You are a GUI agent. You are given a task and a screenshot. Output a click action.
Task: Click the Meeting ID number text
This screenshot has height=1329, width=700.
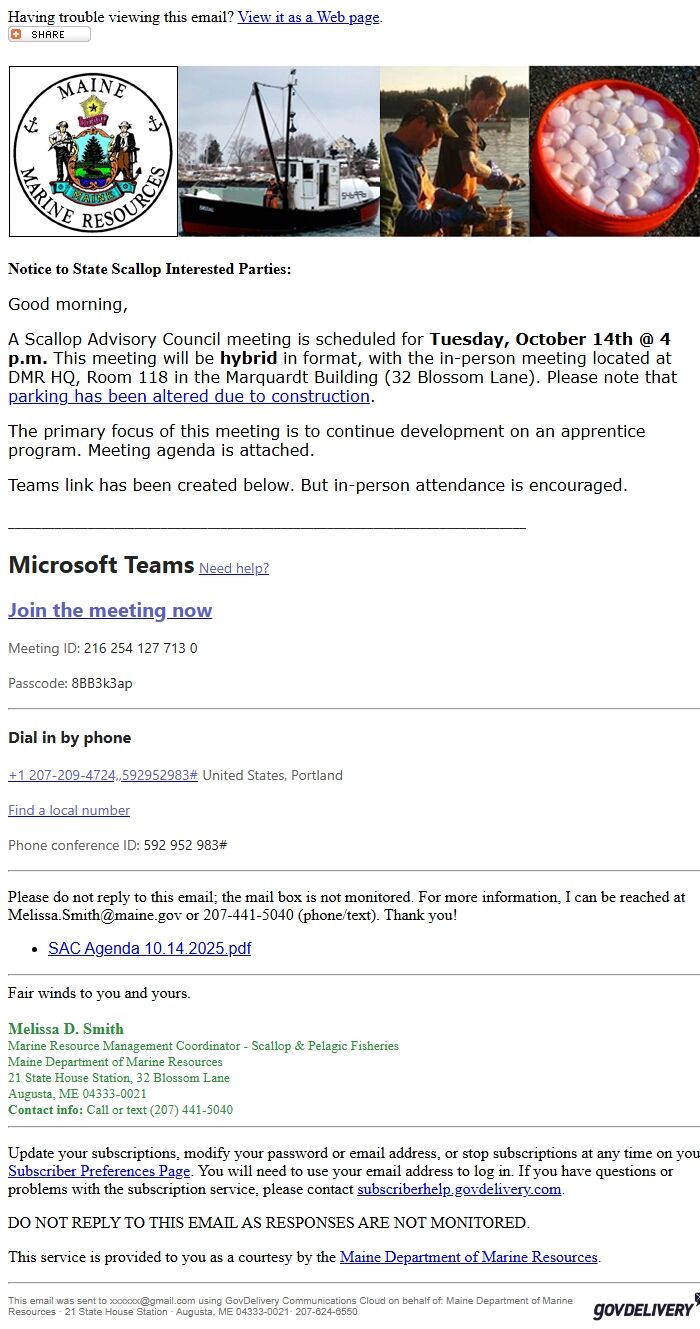[x=140, y=648]
